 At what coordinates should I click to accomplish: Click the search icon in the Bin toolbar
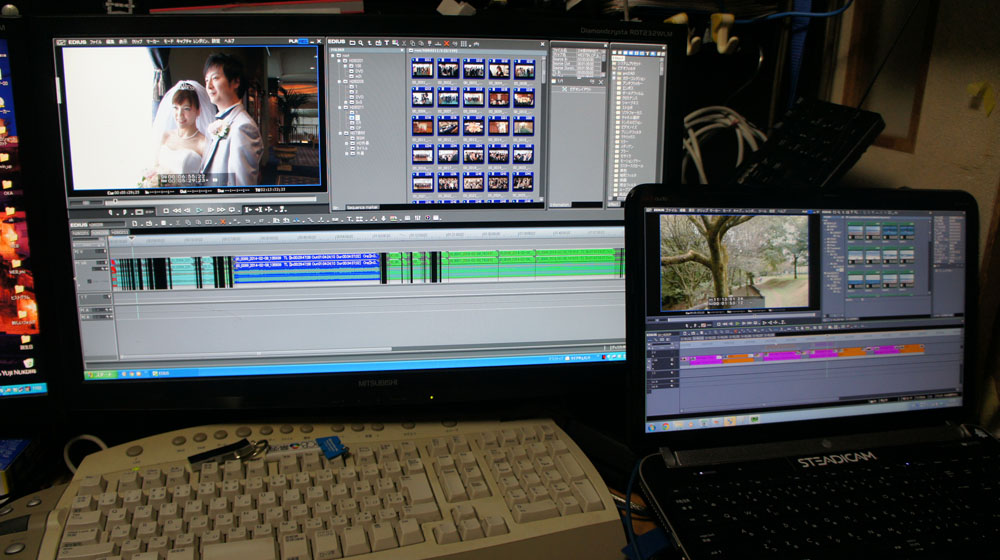360,43
